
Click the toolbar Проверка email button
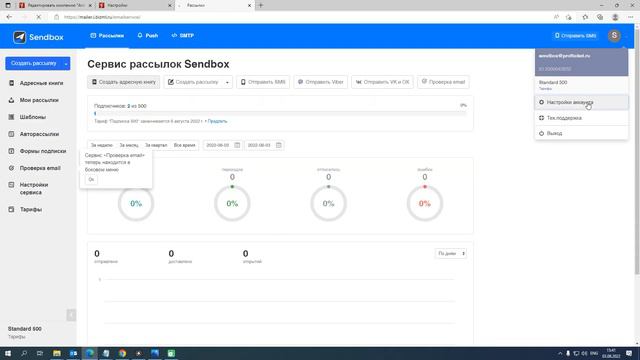(x=443, y=82)
